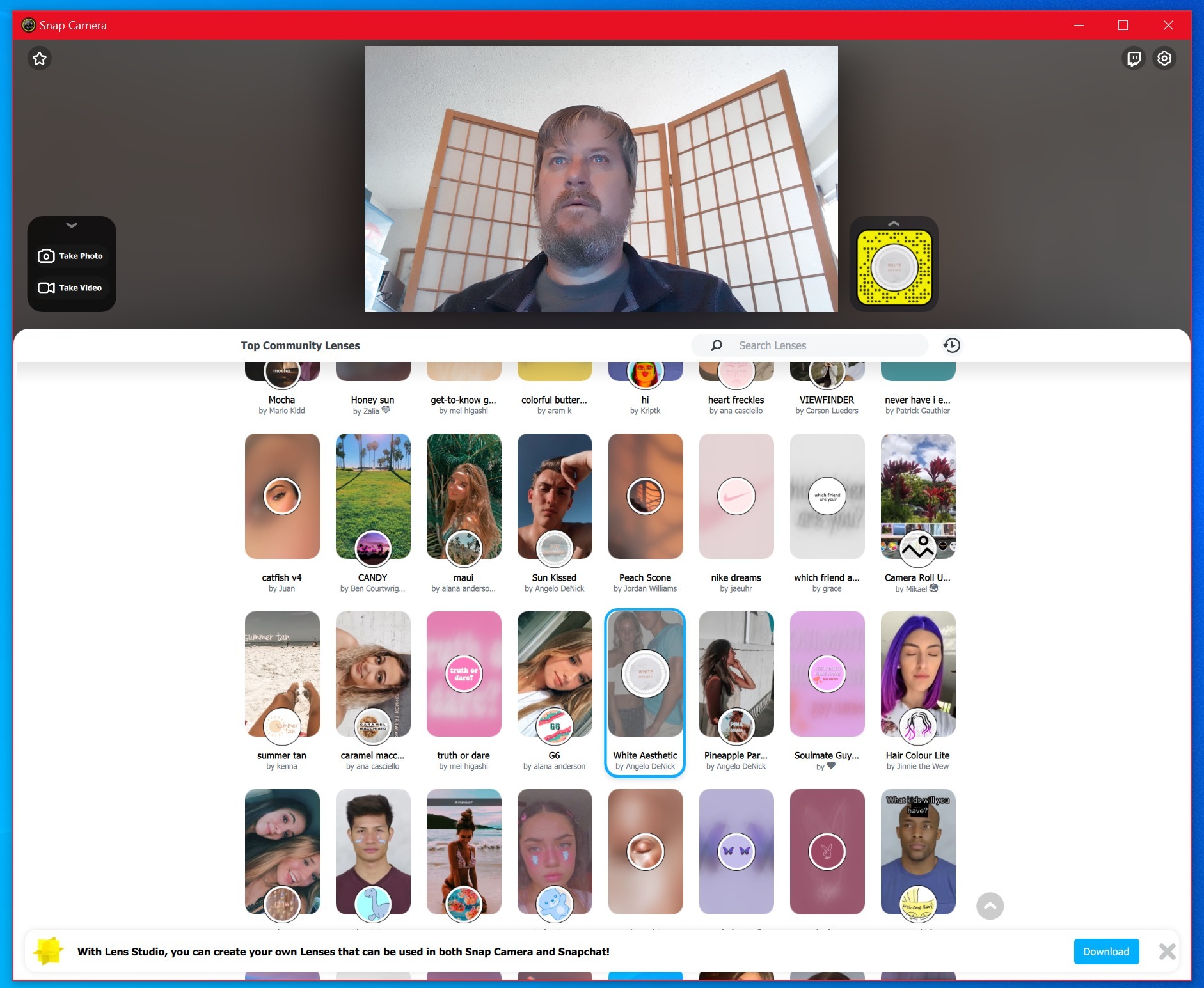Focus the Search Lenses field
1204x988 pixels.
pyautogui.click(x=809, y=345)
